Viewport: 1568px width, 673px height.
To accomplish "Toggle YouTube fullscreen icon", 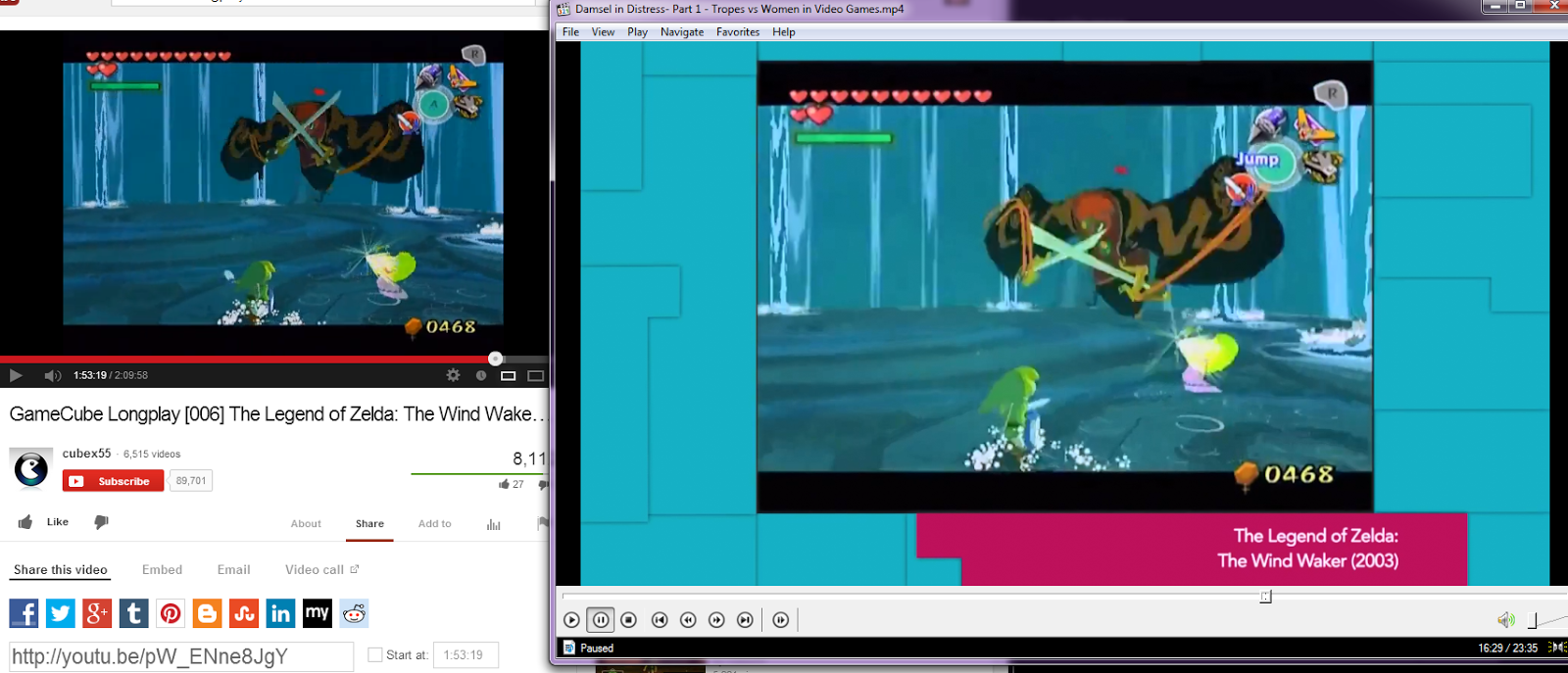I will [x=535, y=375].
